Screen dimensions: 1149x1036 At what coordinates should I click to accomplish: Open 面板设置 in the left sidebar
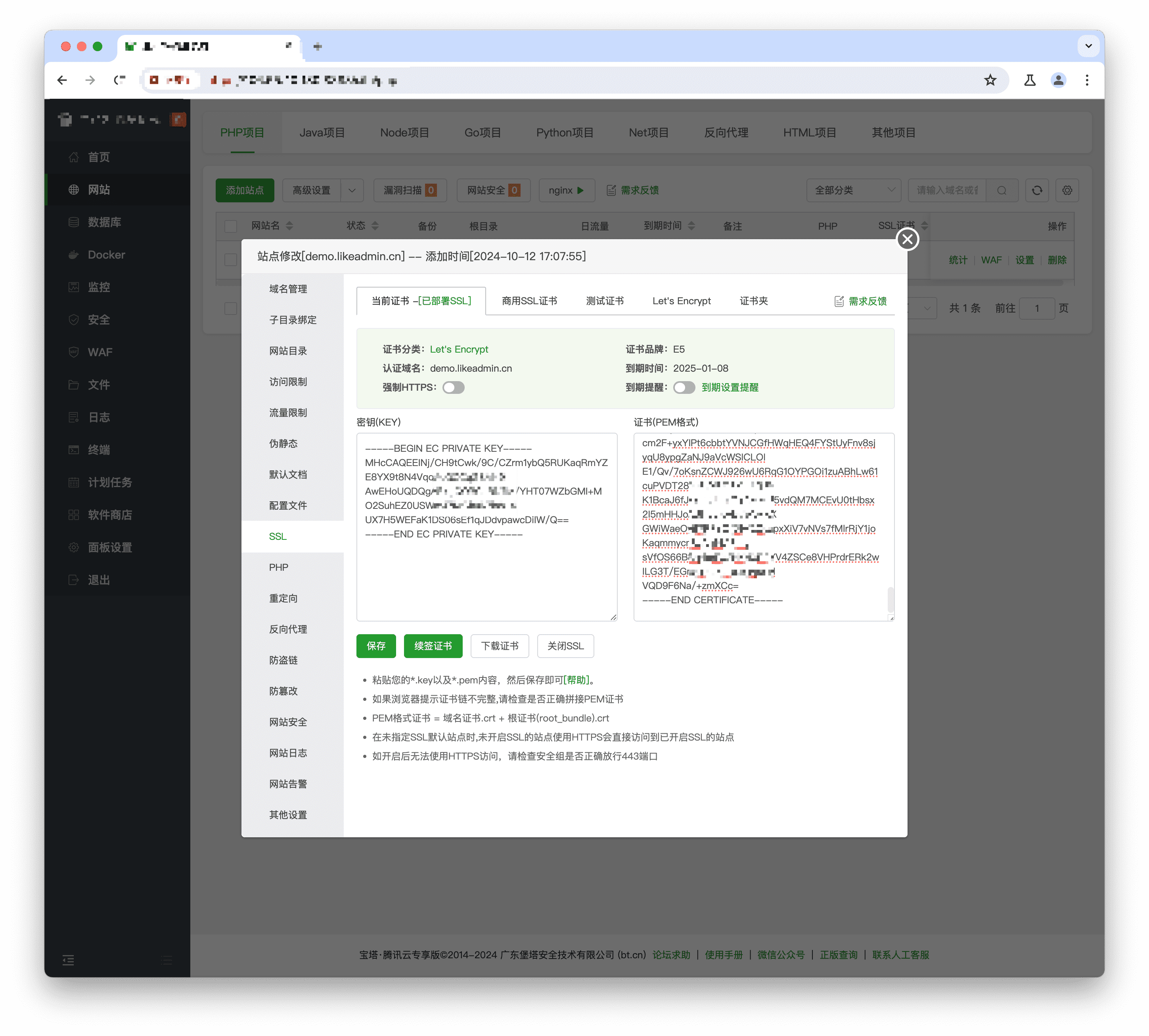pyautogui.click(x=117, y=547)
